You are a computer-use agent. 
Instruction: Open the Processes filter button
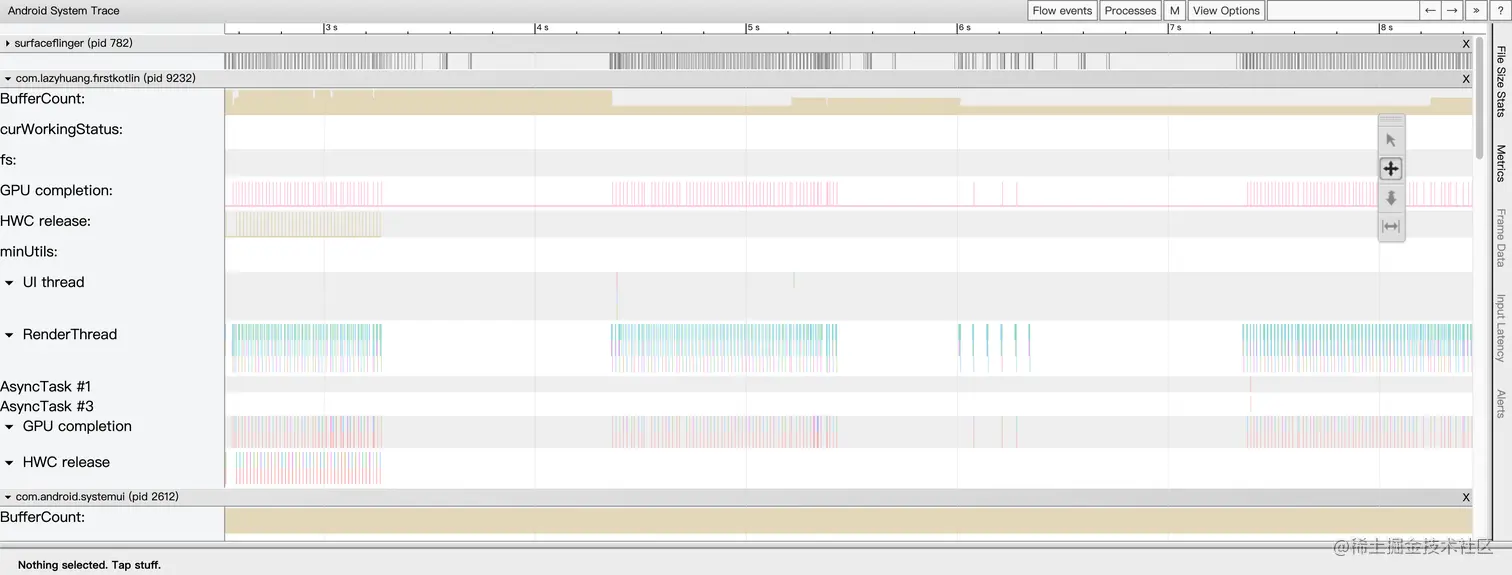(x=1130, y=11)
